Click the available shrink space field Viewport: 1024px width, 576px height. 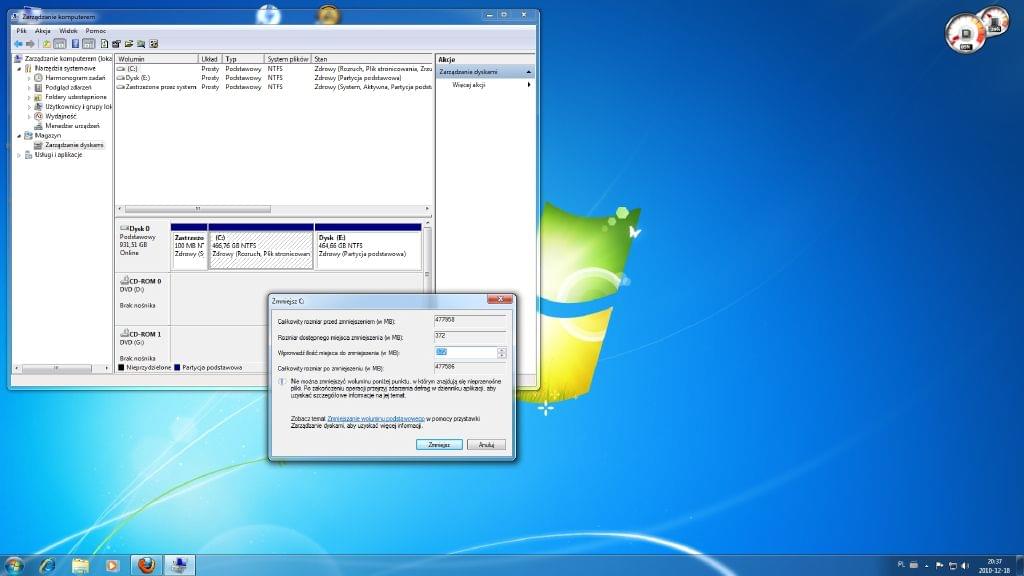pyautogui.click(x=470, y=336)
